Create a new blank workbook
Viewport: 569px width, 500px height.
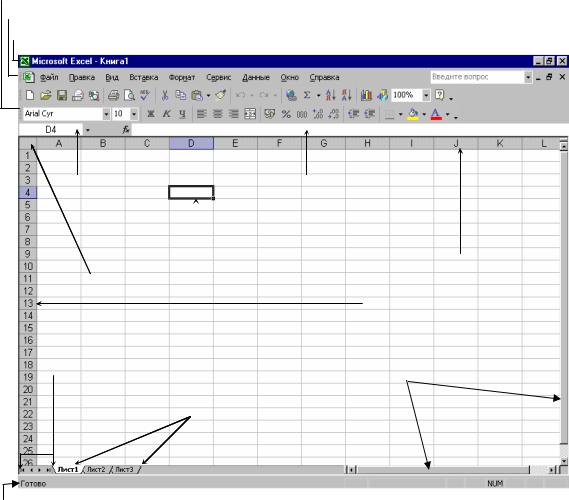[30, 95]
